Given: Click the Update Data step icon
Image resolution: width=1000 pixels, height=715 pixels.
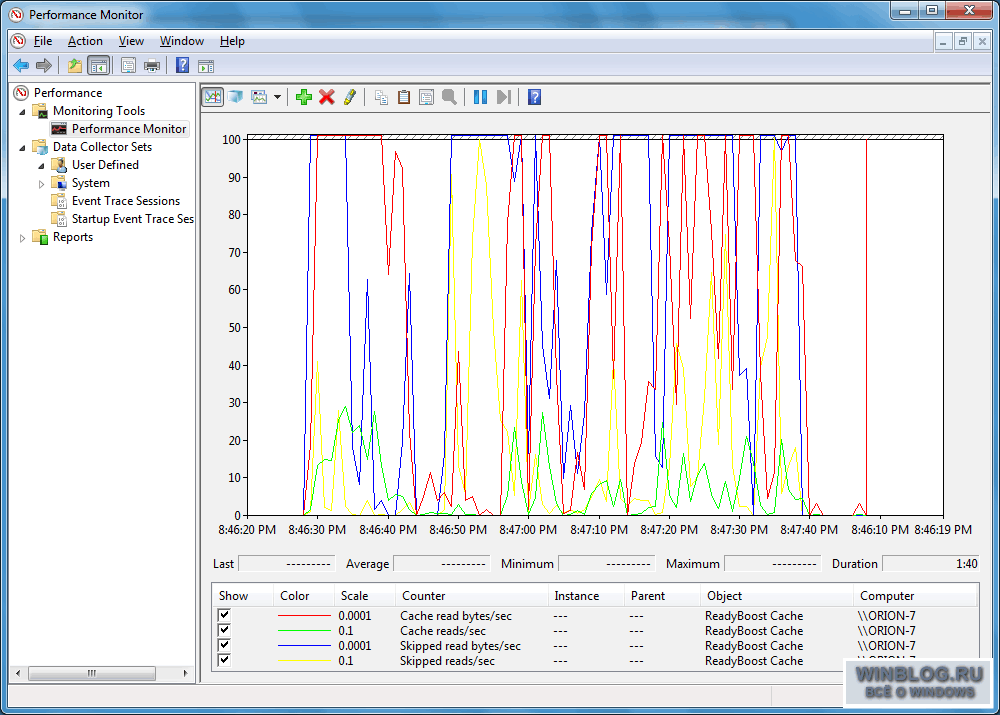Looking at the screenshot, I should click(x=504, y=97).
